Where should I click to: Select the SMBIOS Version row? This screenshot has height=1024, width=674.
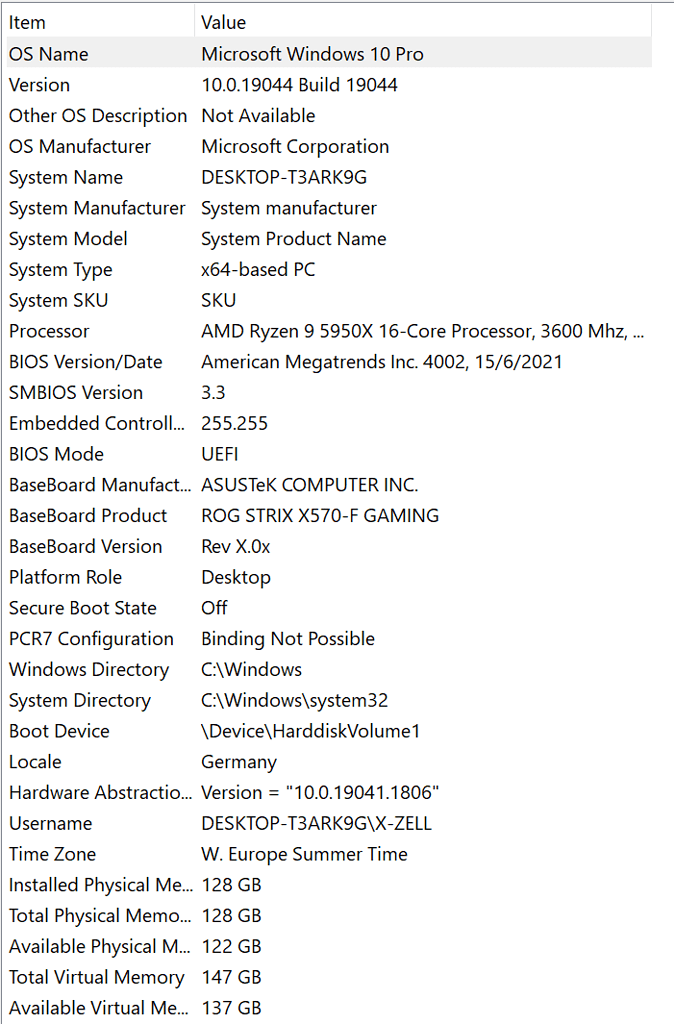[x=329, y=392]
